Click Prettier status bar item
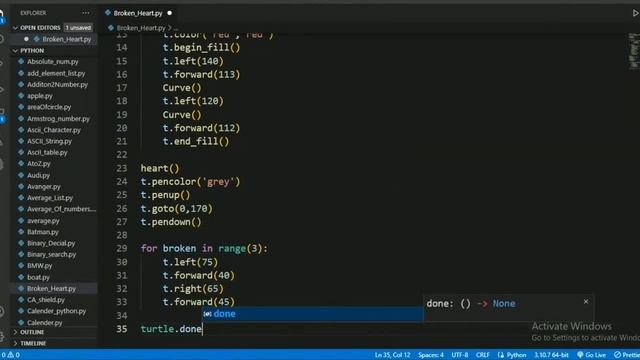Image resolution: width=640 pixels, height=360 pixels. point(627,355)
